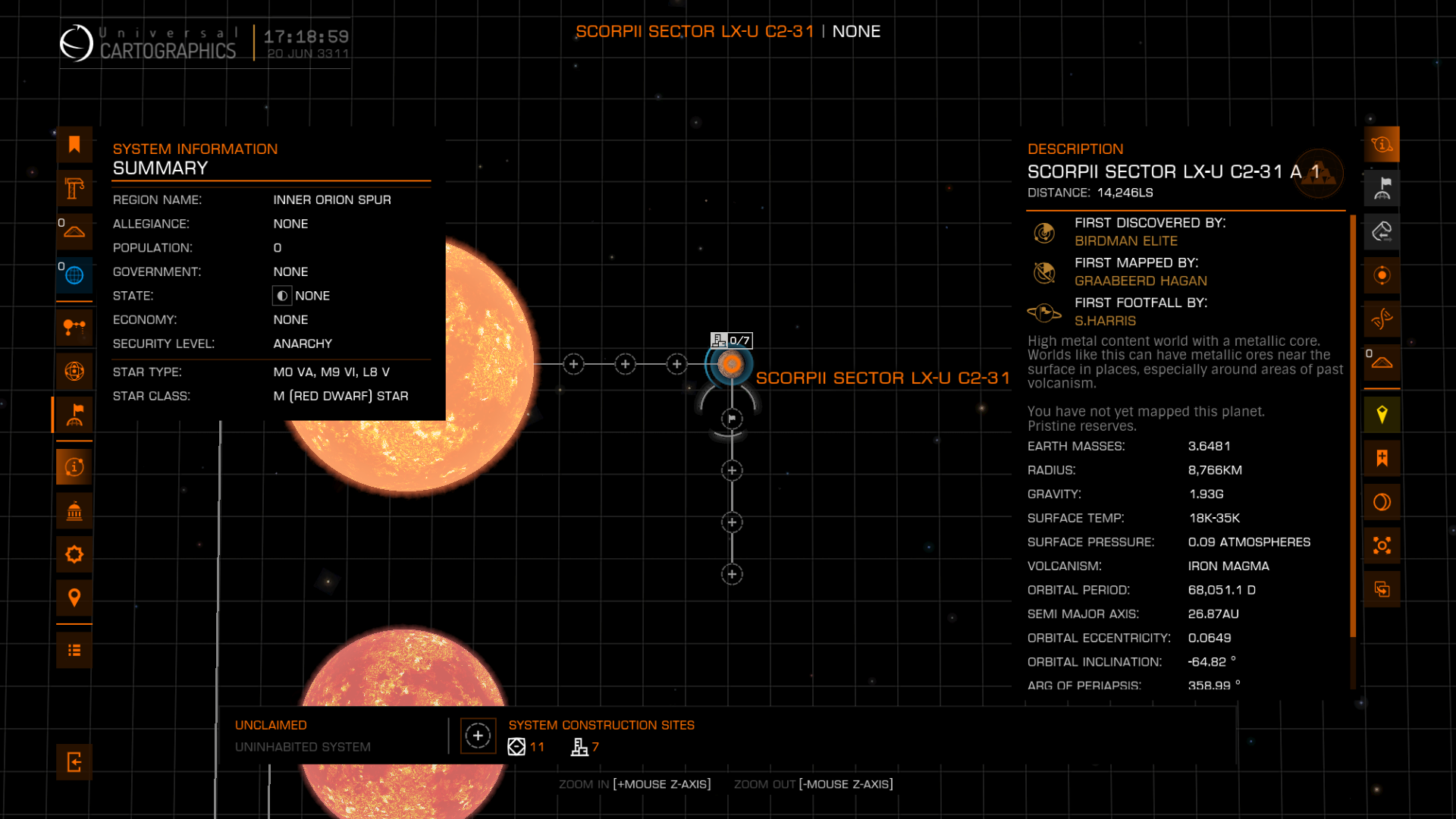Select the lowest plus slot on the vertical line
This screenshot has height=819, width=1456.
[732, 574]
